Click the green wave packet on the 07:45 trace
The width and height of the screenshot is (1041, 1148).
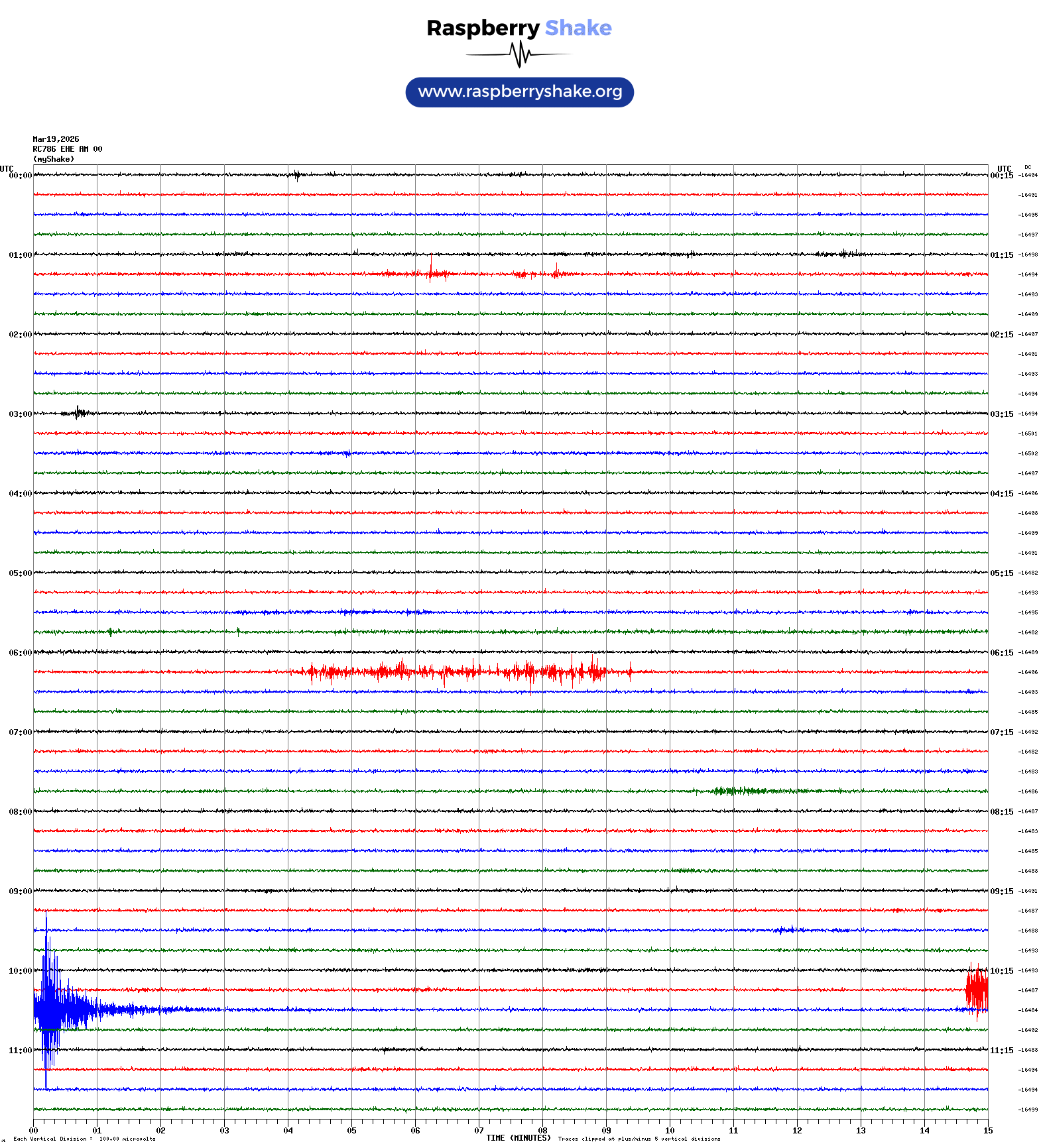[743, 791]
